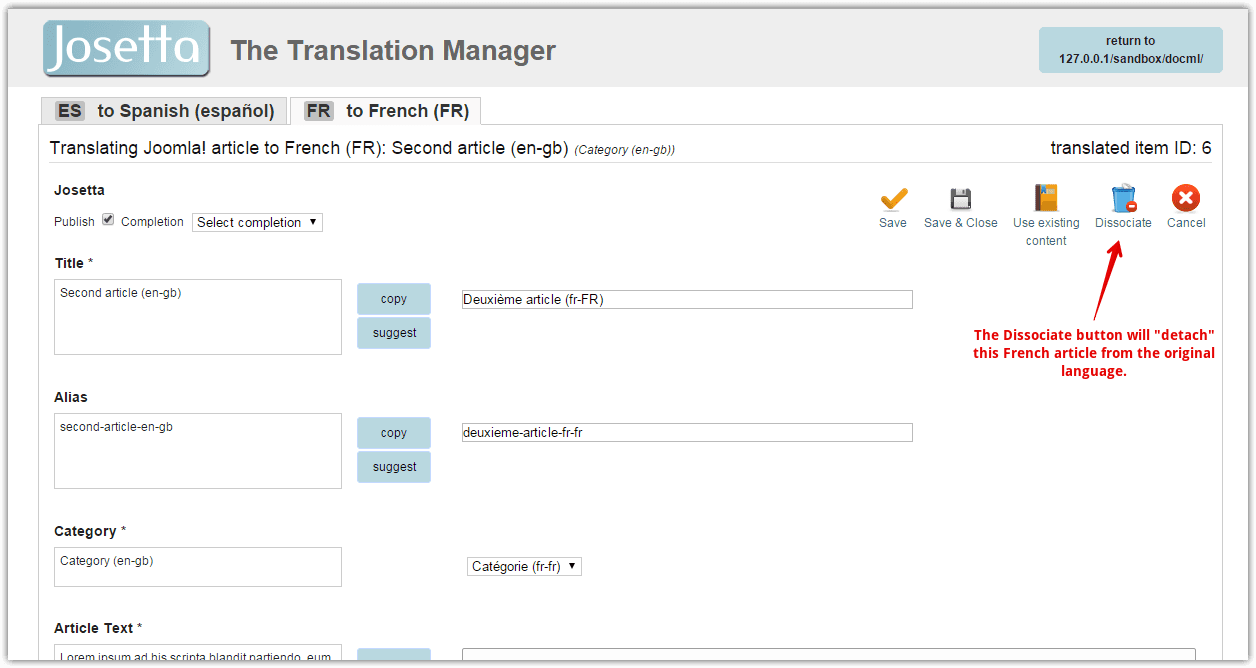Viewport: 1256px width, 668px height.
Task: Click the suggest button for Alias
Action: 394,467
